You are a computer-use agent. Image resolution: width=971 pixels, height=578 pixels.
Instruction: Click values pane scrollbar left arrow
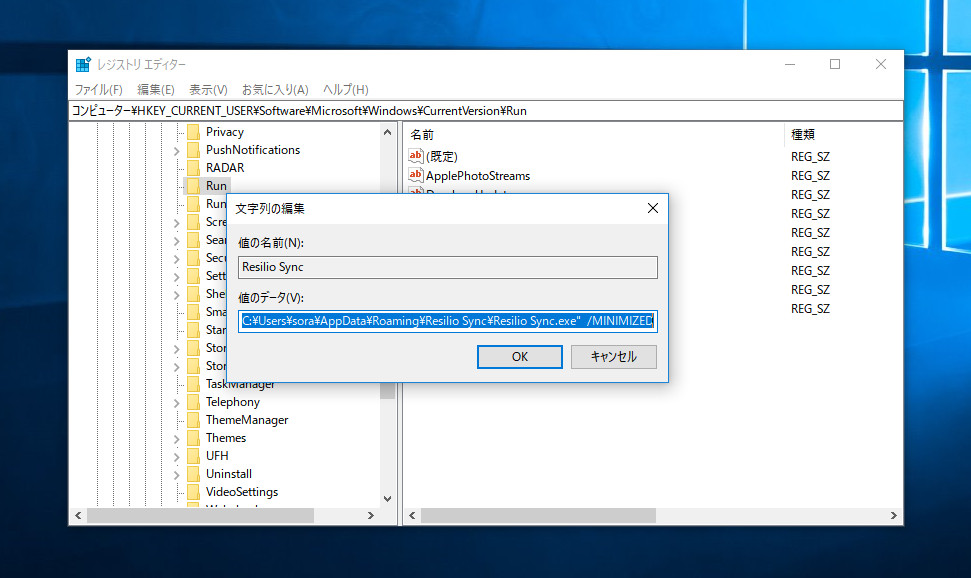click(x=412, y=515)
